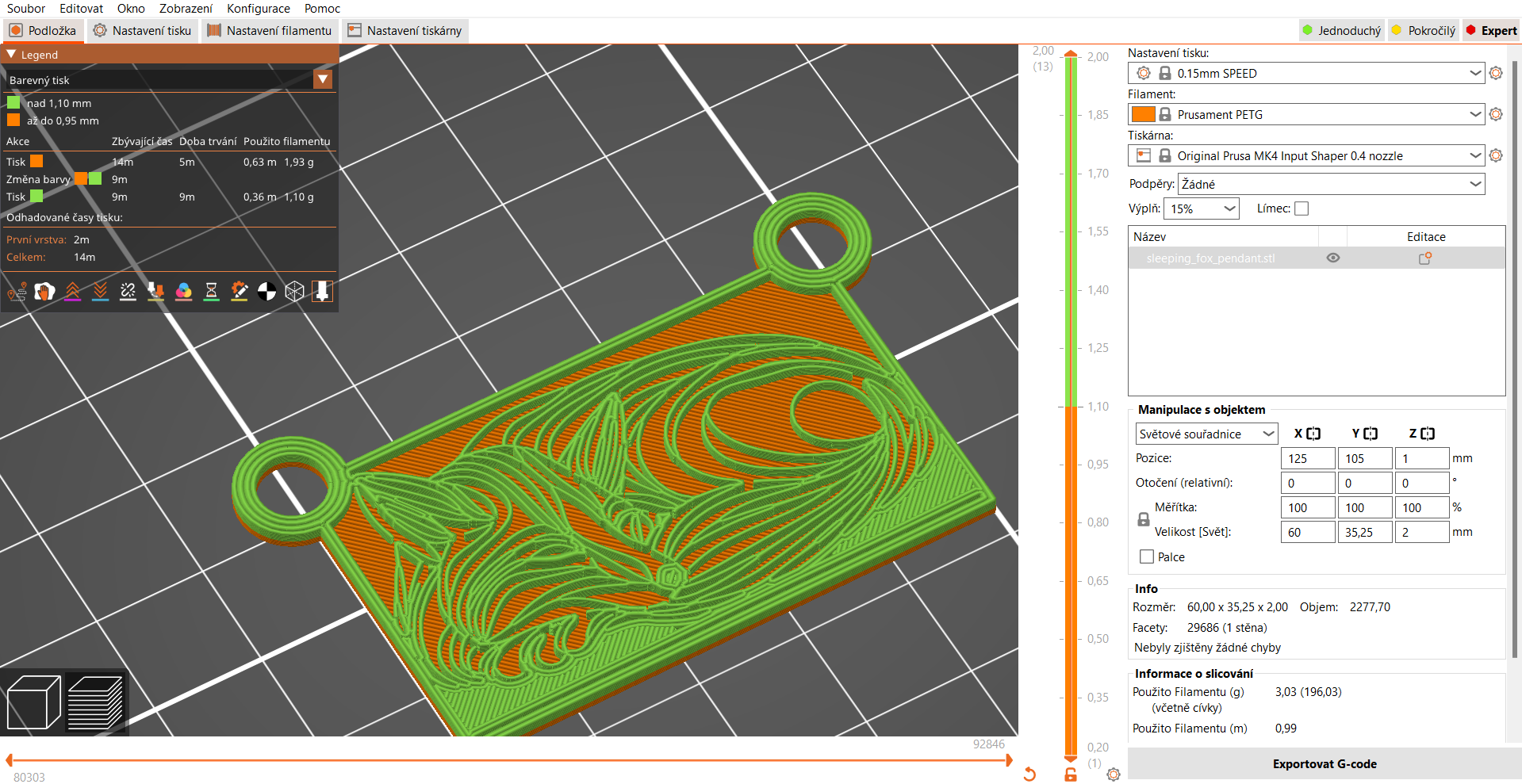Open the Barevný tisk view type dropdown

[x=323, y=79]
